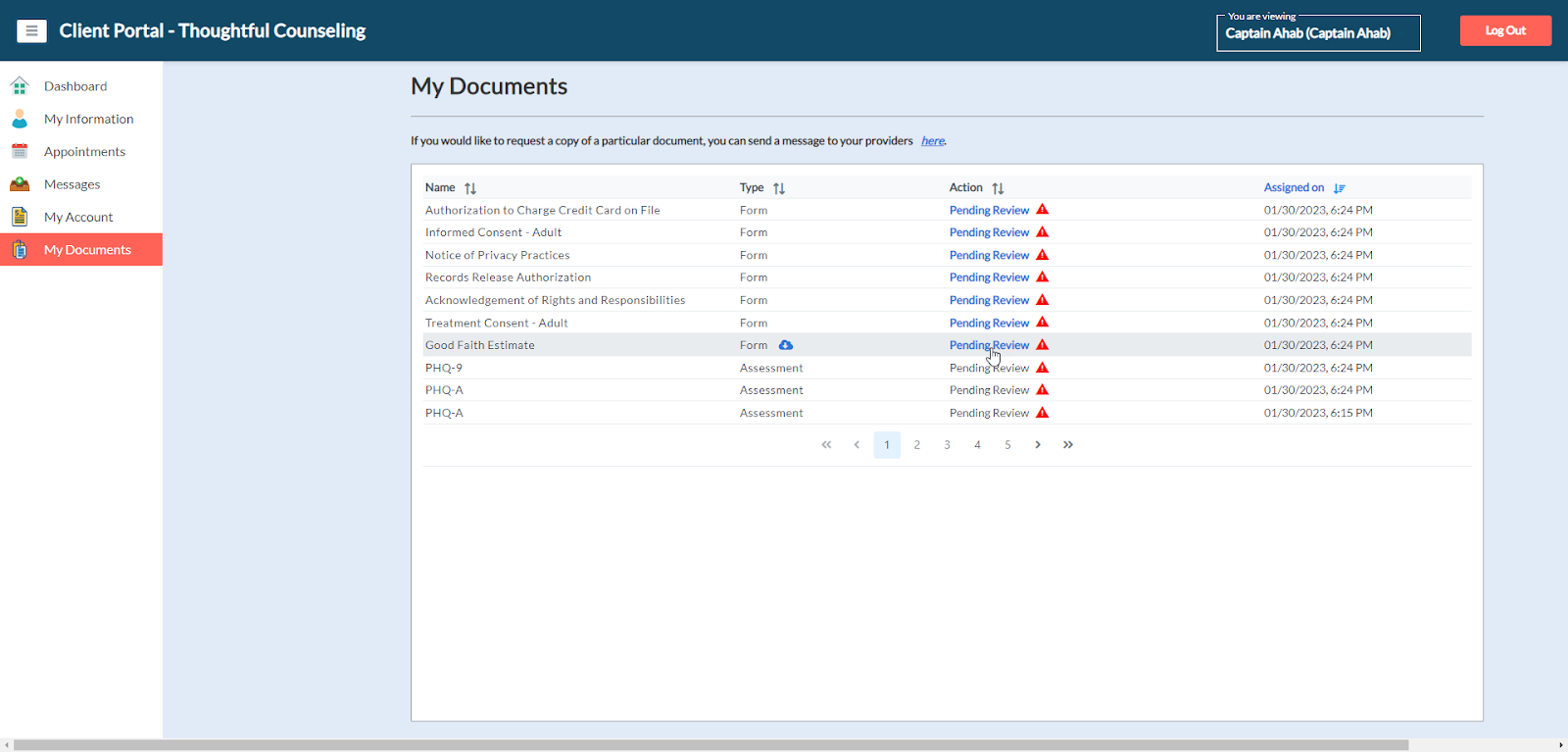Click the Messages inbox icon
The height and width of the screenshot is (752, 1568).
point(20,184)
